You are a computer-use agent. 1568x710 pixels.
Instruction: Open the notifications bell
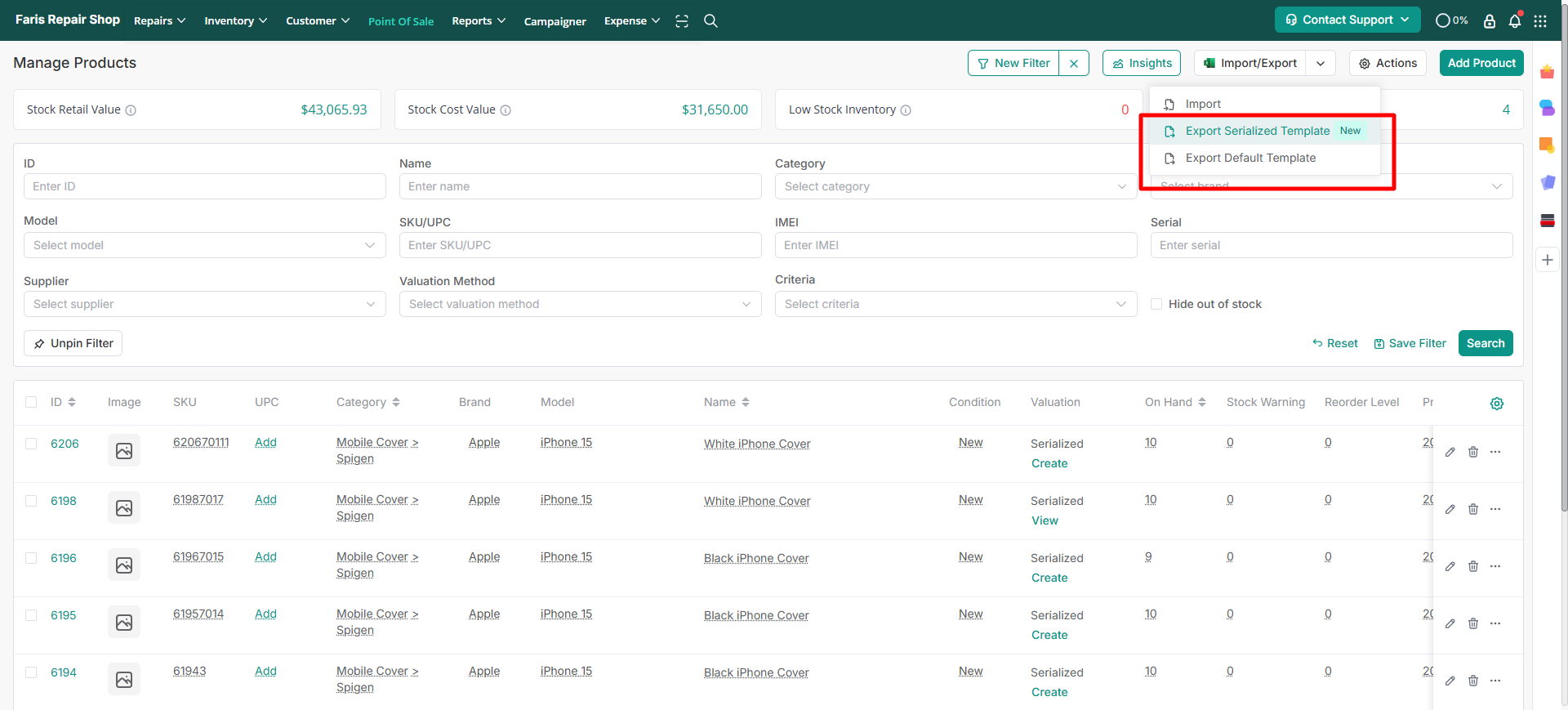[1515, 21]
